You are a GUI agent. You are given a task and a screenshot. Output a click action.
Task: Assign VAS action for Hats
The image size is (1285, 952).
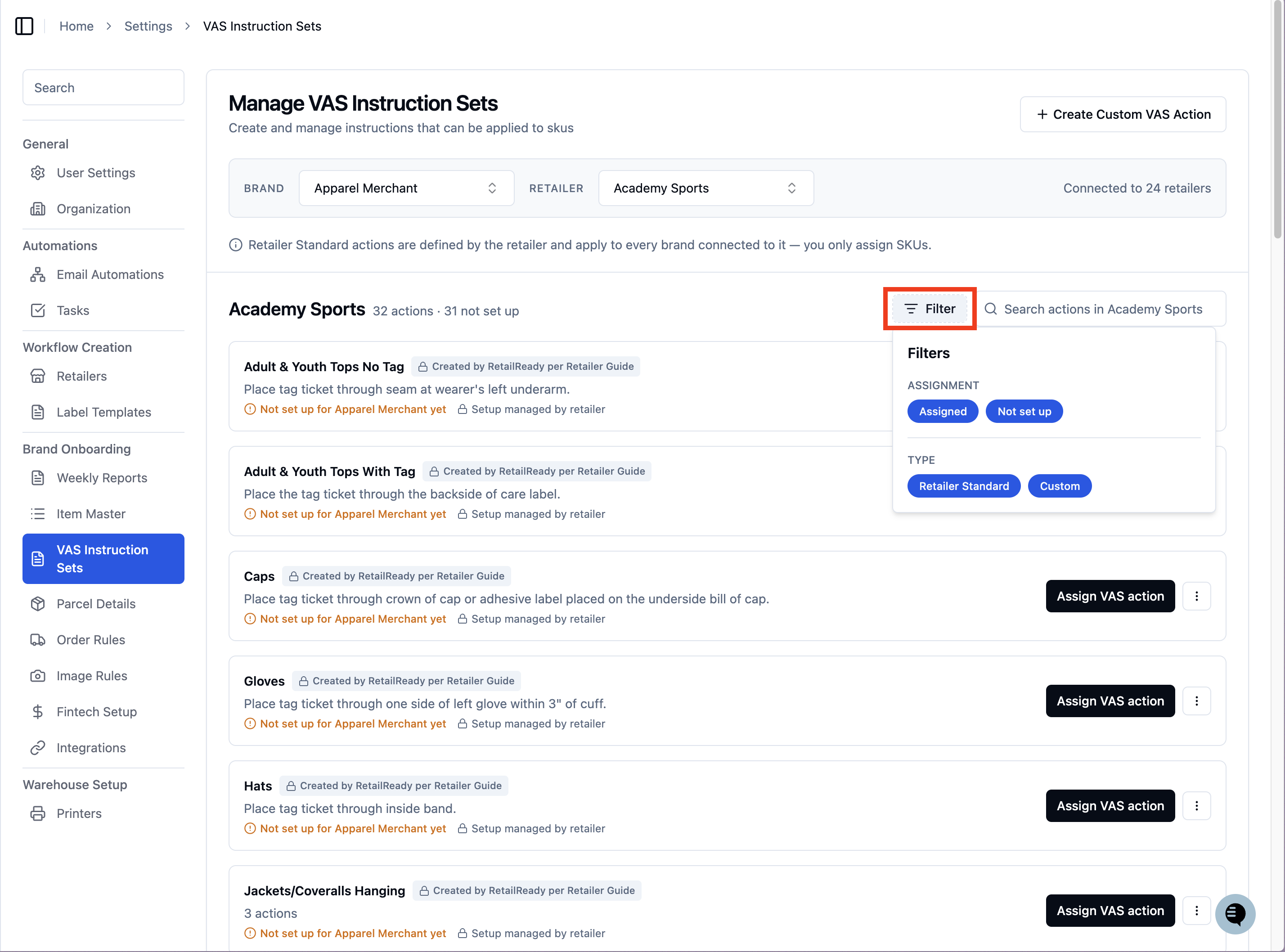pos(1110,806)
